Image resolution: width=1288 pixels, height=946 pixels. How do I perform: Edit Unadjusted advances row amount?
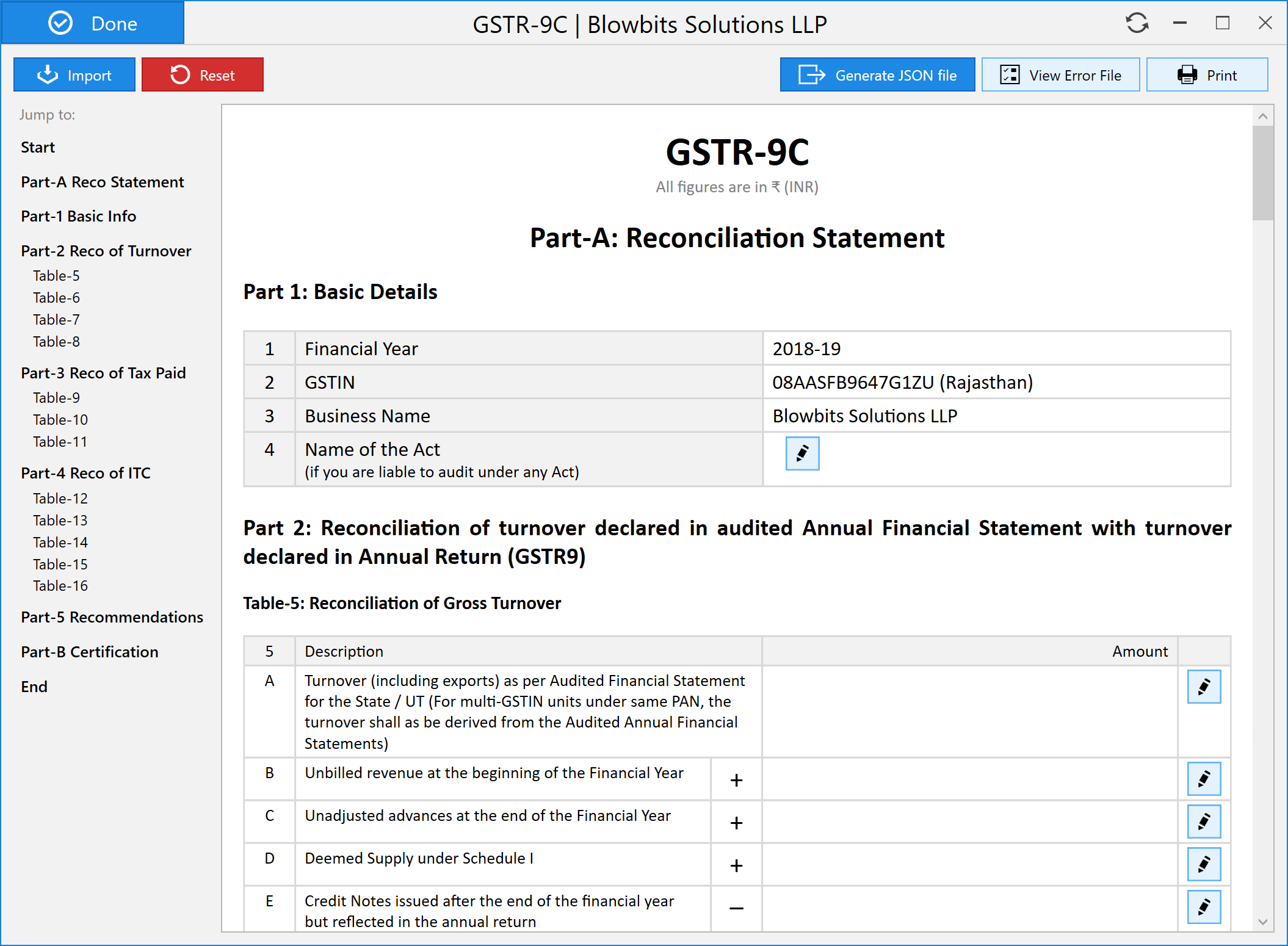click(1203, 821)
